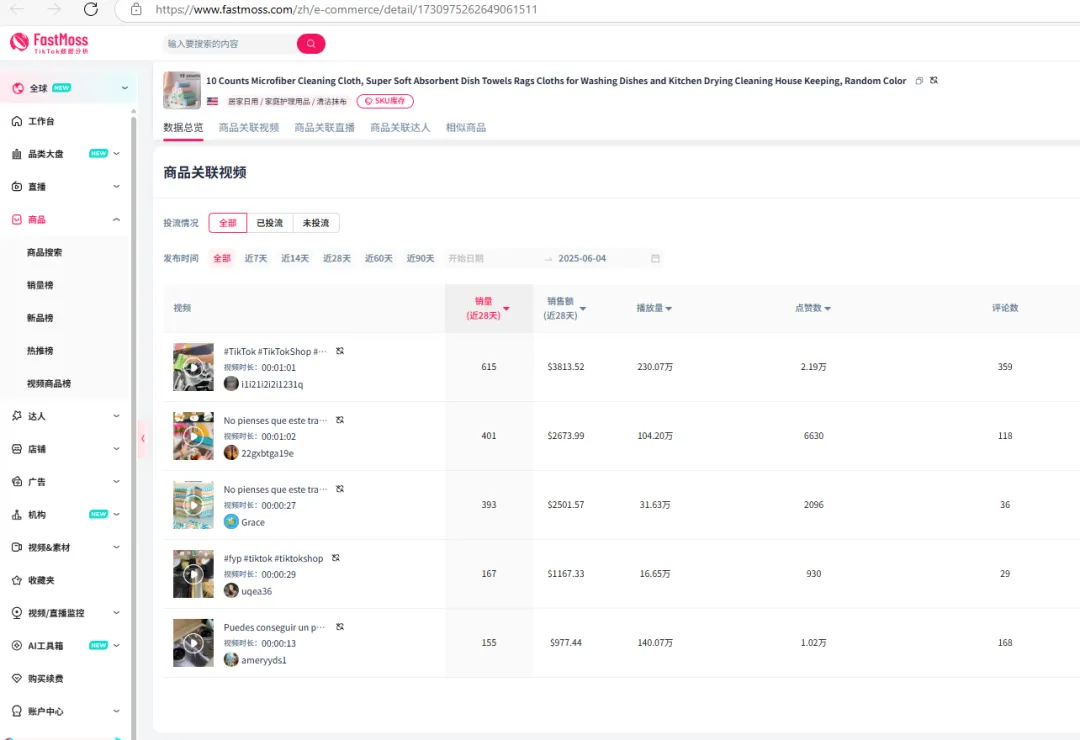
Task: Click the FastMoss logo
Action: tap(50, 43)
